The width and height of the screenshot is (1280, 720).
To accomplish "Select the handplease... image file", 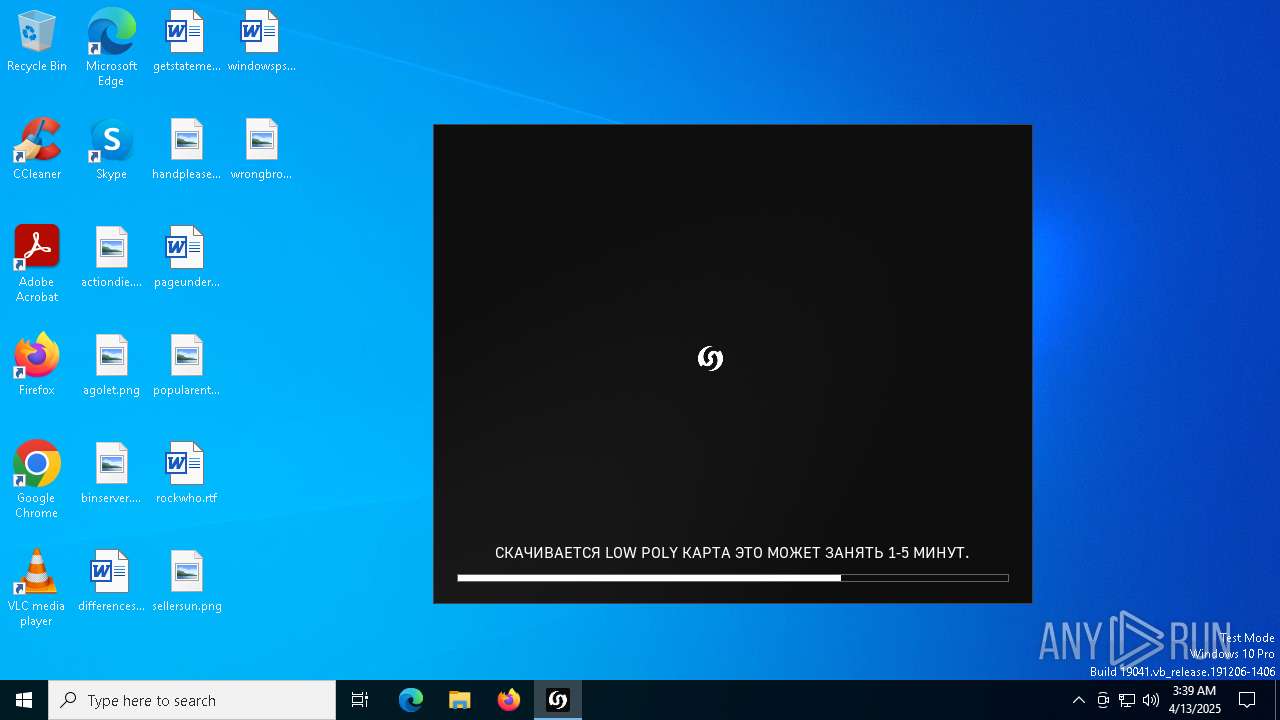I will [x=186, y=150].
